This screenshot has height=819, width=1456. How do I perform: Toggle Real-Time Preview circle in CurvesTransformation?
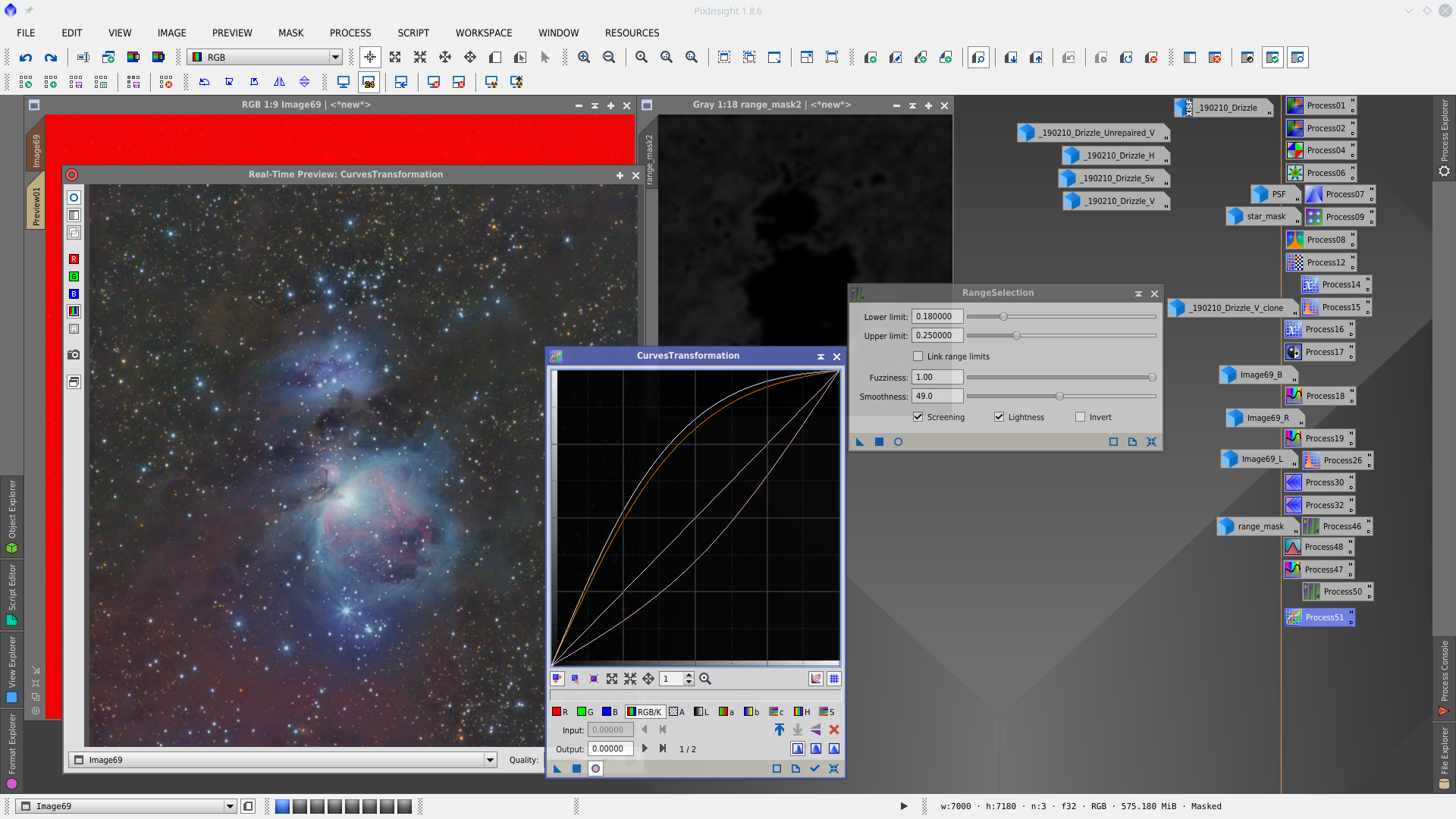coord(595,769)
